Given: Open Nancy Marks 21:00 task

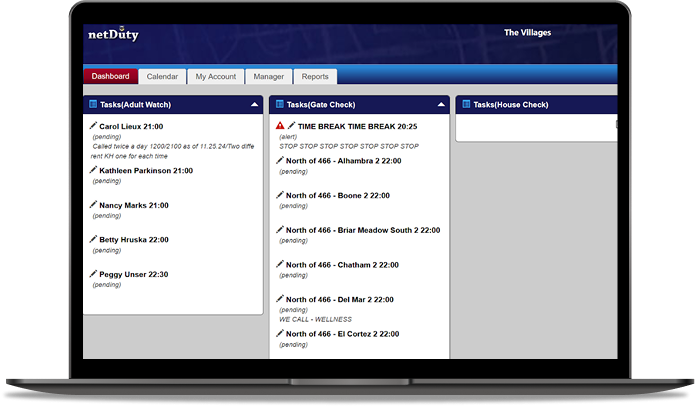Looking at the screenshot, I should (x=134, y=205).
